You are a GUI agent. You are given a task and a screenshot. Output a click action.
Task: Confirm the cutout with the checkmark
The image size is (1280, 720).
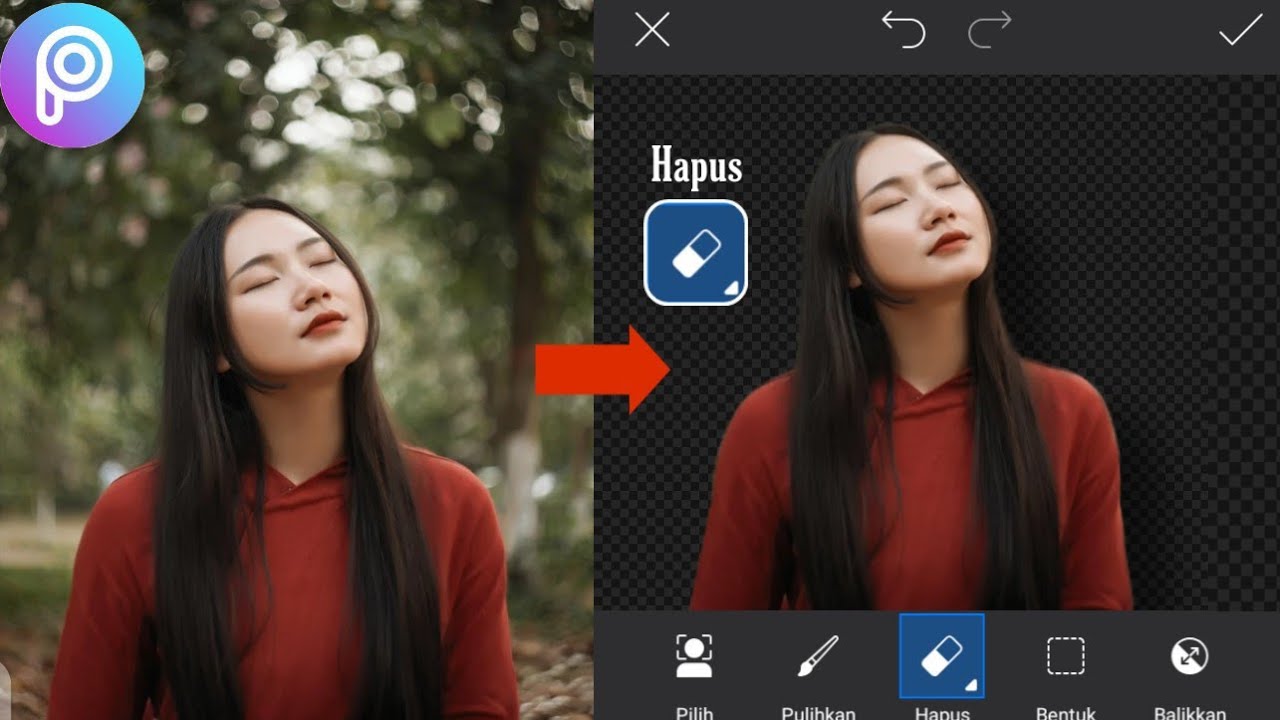pyautogui.click(x=1240, y=30)
